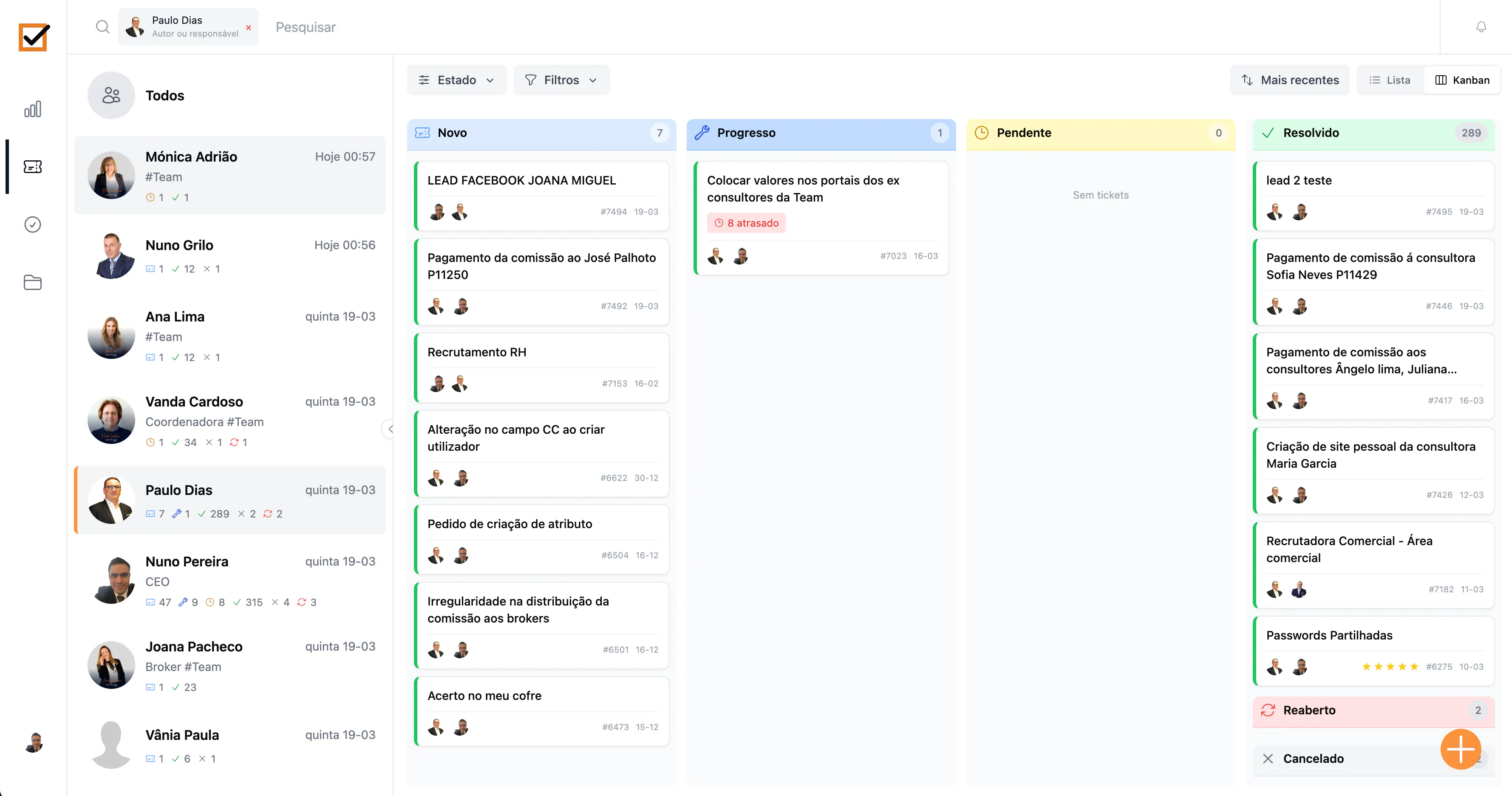Click the Todos group icon

point(111,95)
